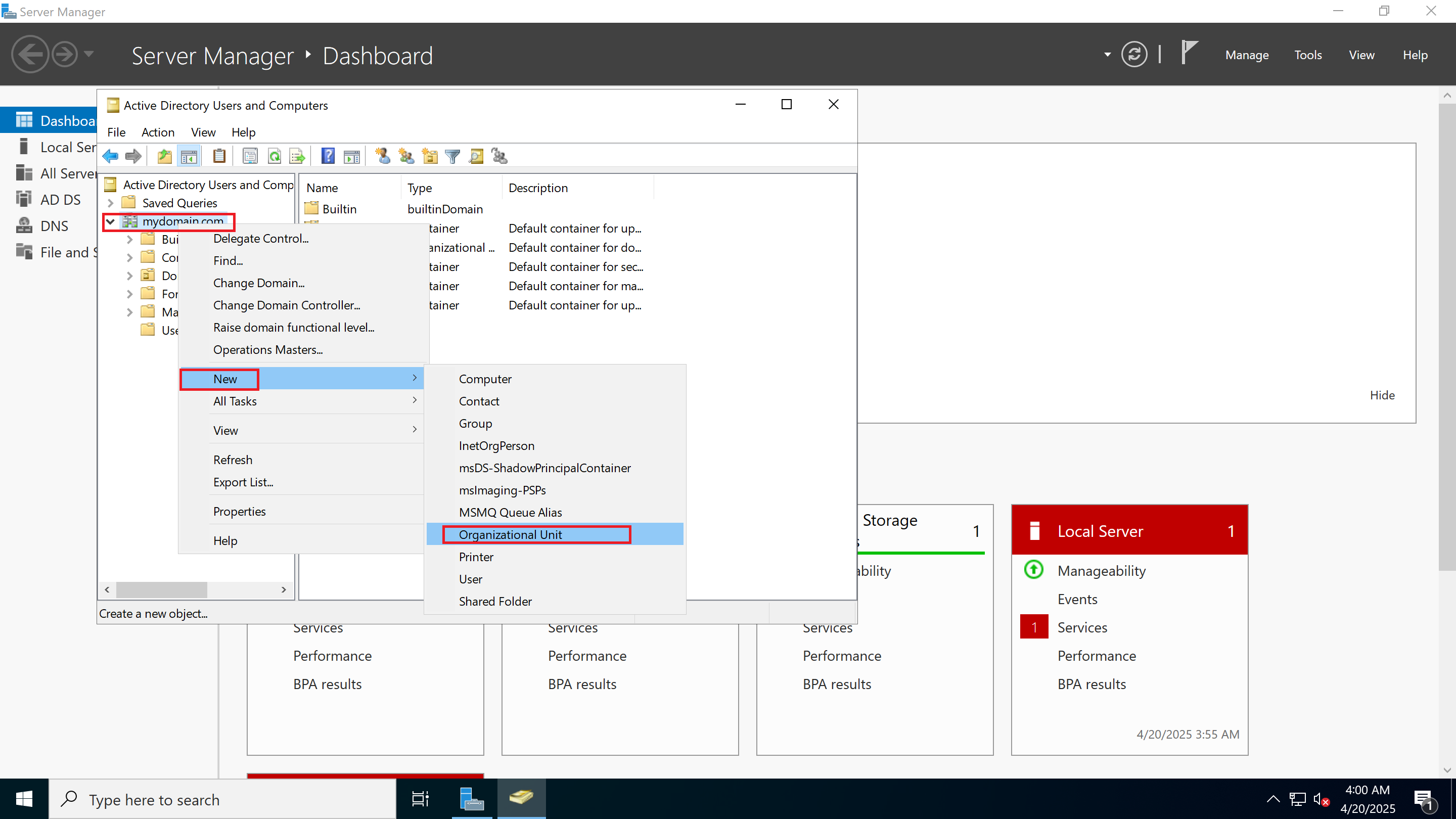Click the Name column header
Viewport: 1456px width, 819px height.
350,188
